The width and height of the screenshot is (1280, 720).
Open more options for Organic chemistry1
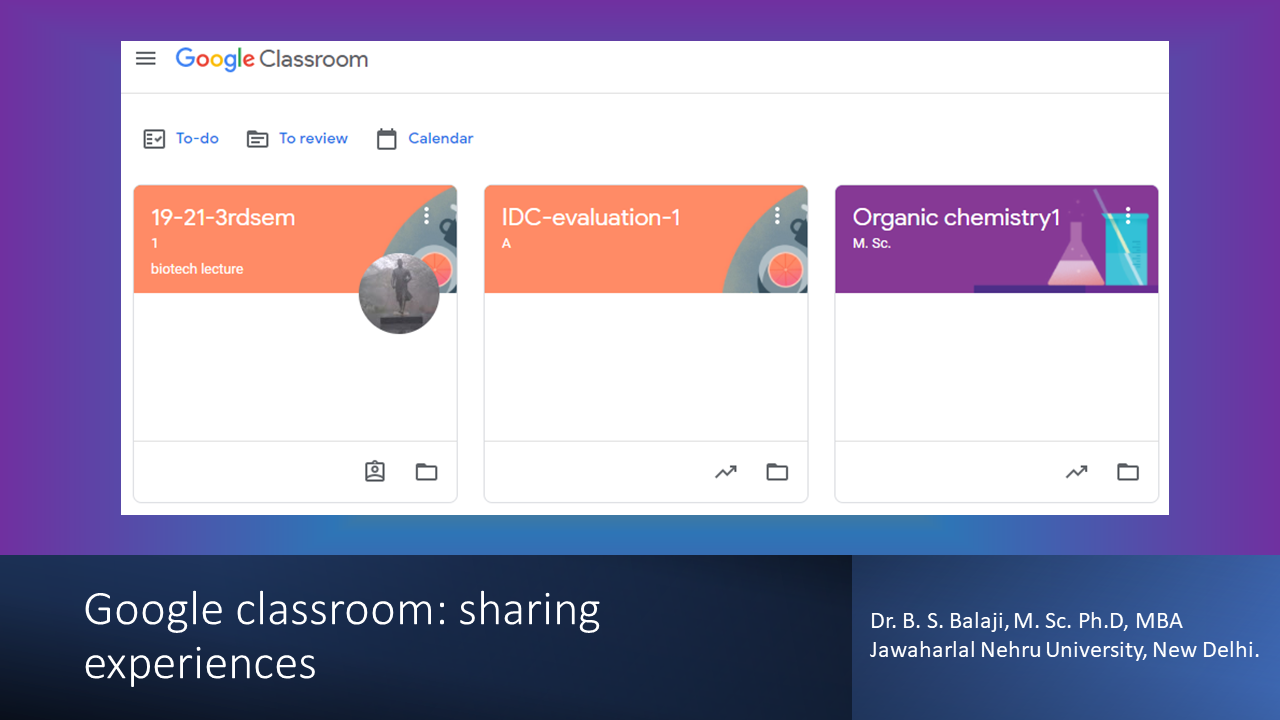pyautogui.click(x=1128, y=215)
